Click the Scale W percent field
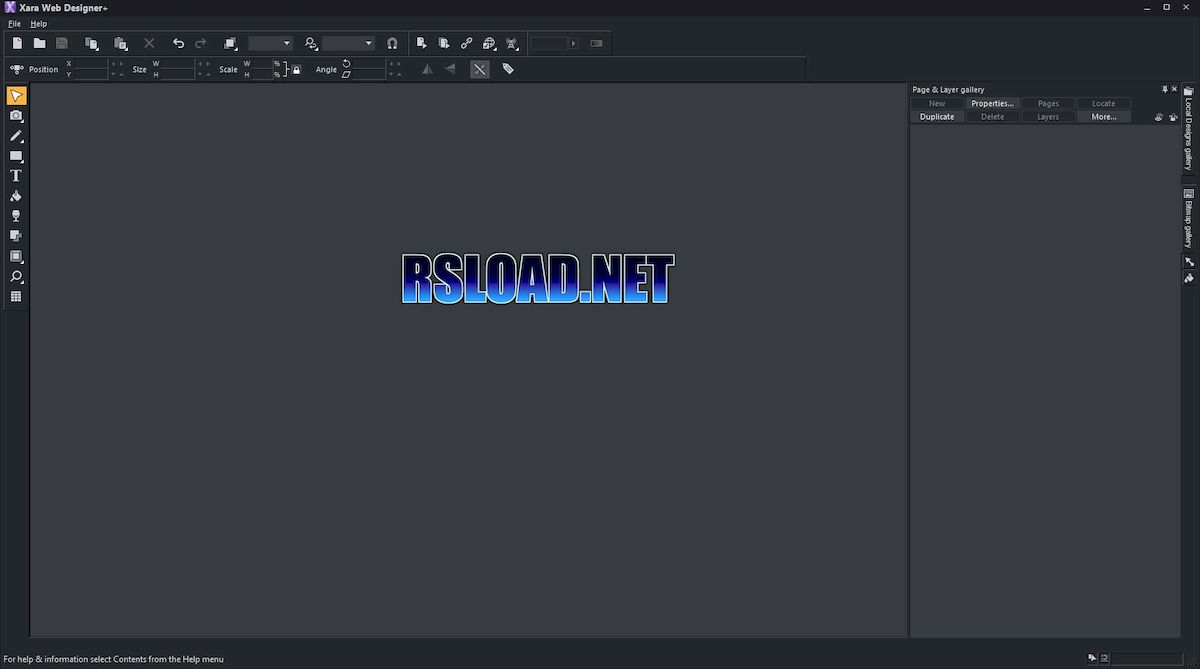This screenshot has height=669, width=1200. coord(264,63)
